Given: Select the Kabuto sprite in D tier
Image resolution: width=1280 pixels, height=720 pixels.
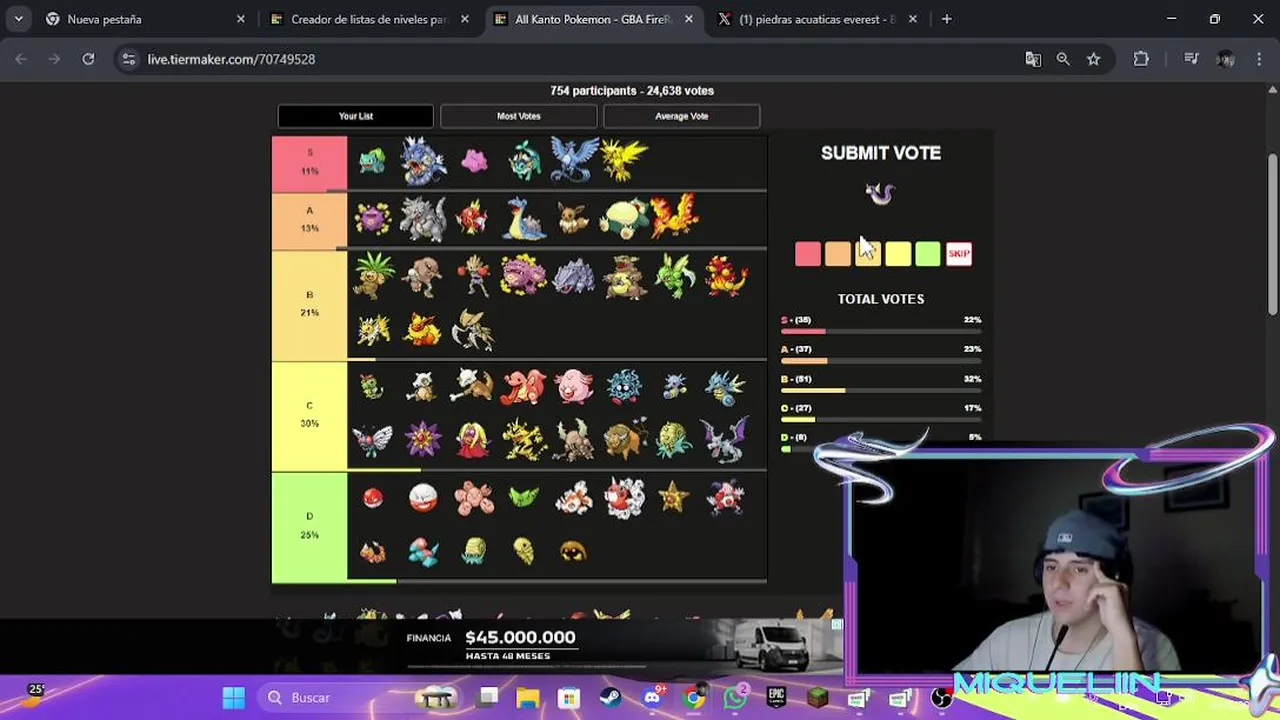Looking at the screenshot, I should (574, 551).
